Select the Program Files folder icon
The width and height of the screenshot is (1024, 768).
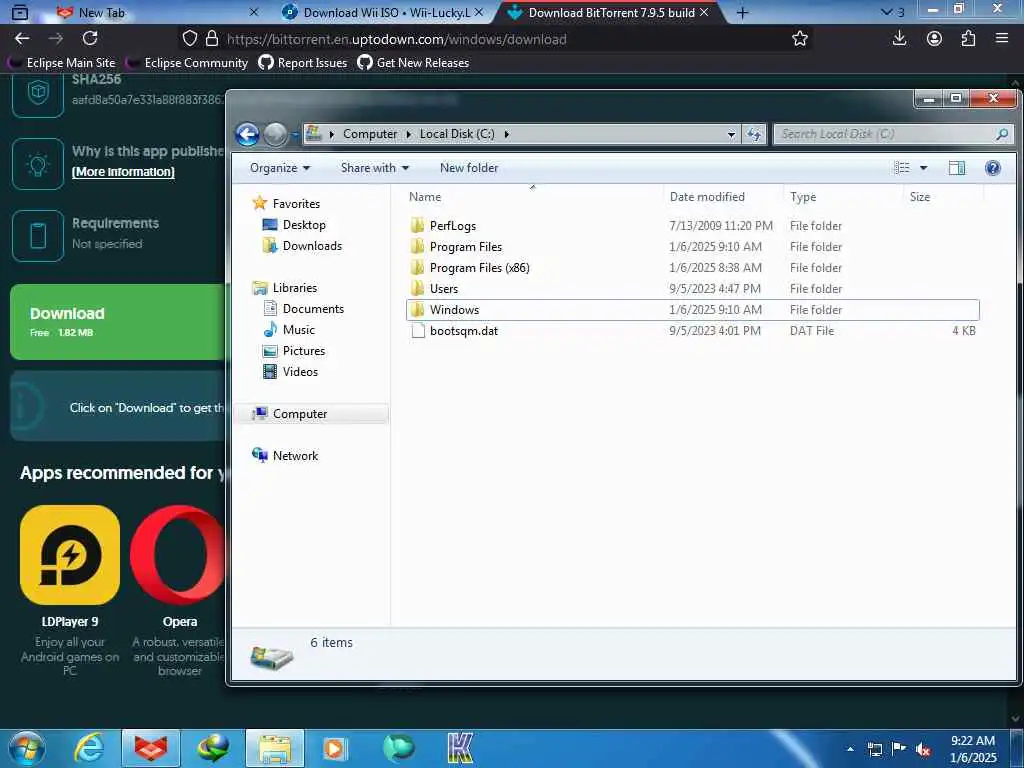(417, 247)
